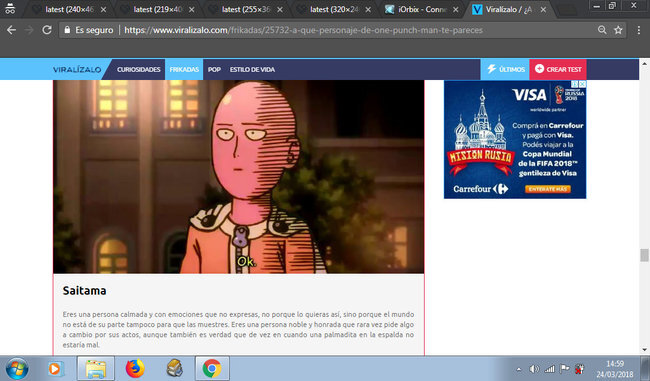The height and width of the screenshot is (381, 650).
Task: Close the latest (240×46 tab
Action: pos(103,10)
